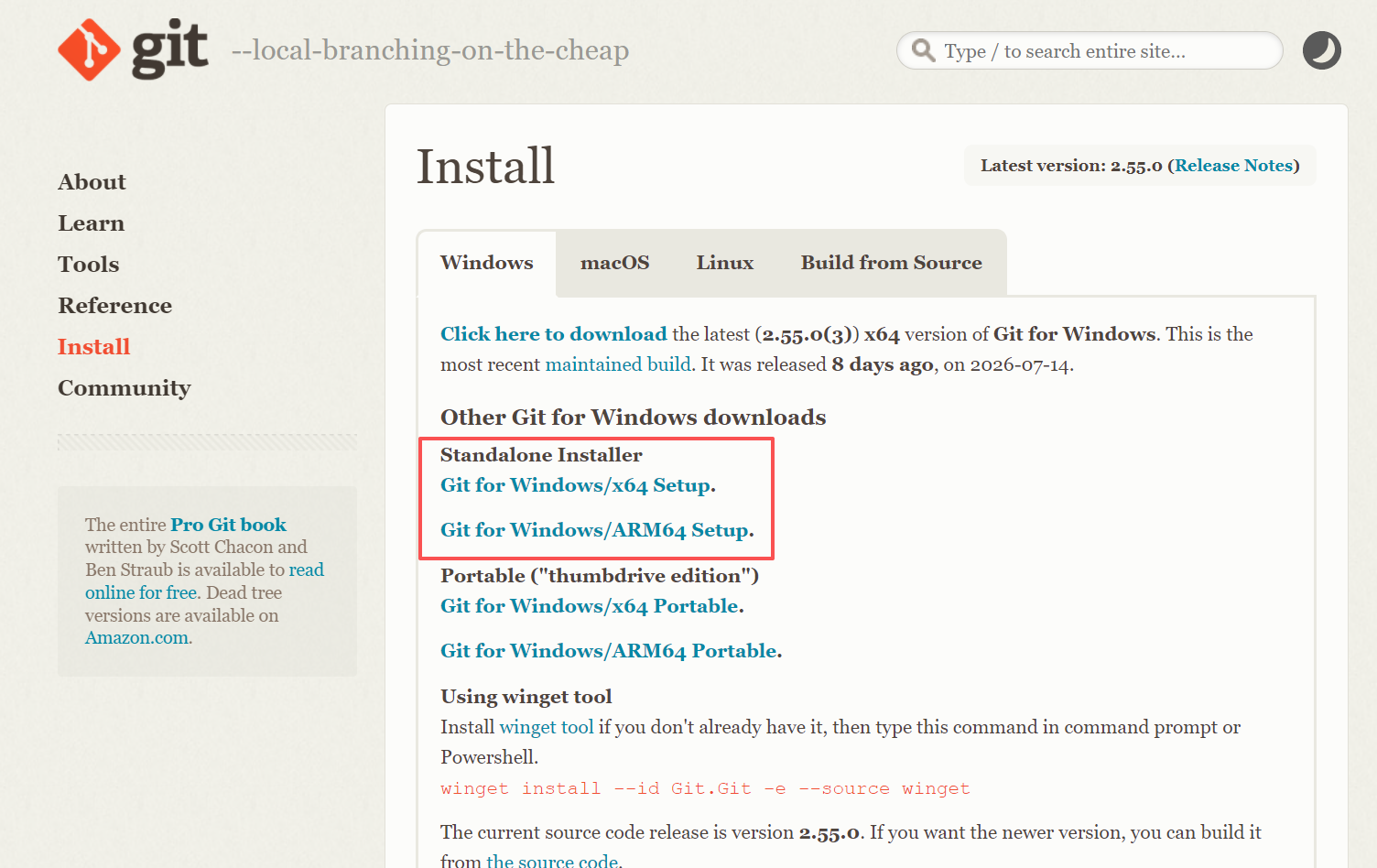Select Install in the sidebar navigation
This screenshot has height=868, width=1377.
point(93,347)
